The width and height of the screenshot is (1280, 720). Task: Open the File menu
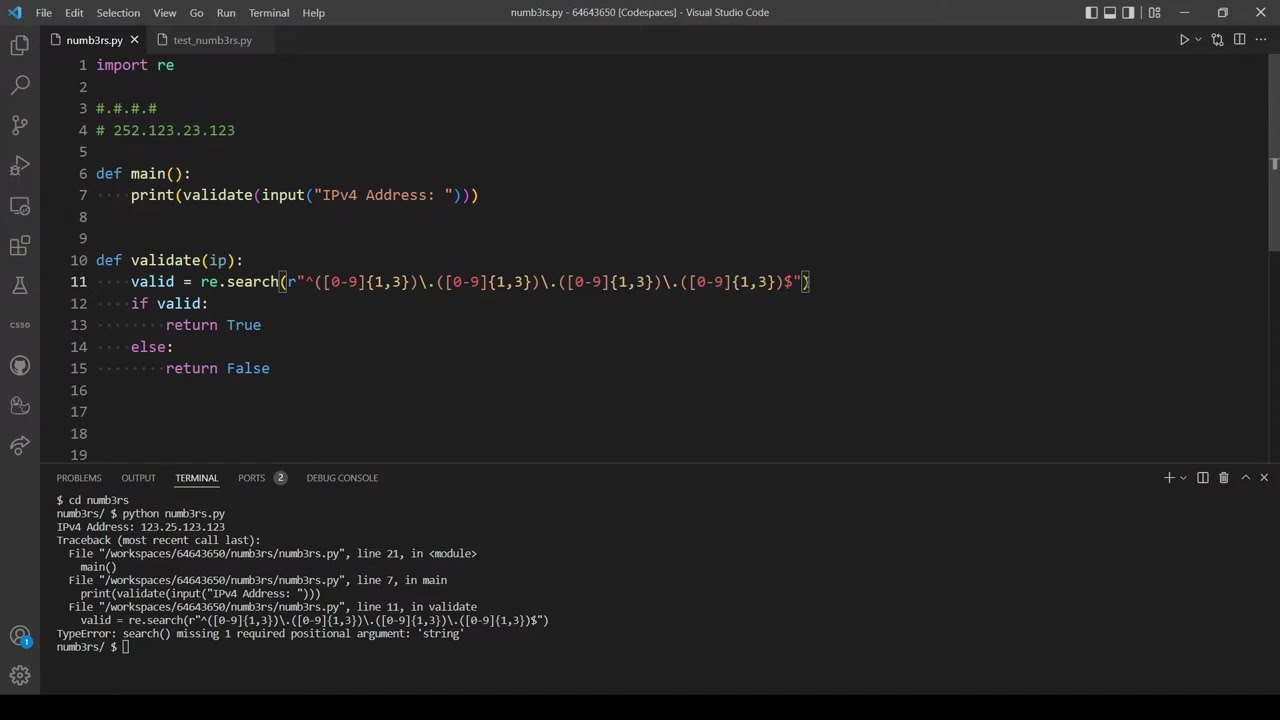click(44, 13)
